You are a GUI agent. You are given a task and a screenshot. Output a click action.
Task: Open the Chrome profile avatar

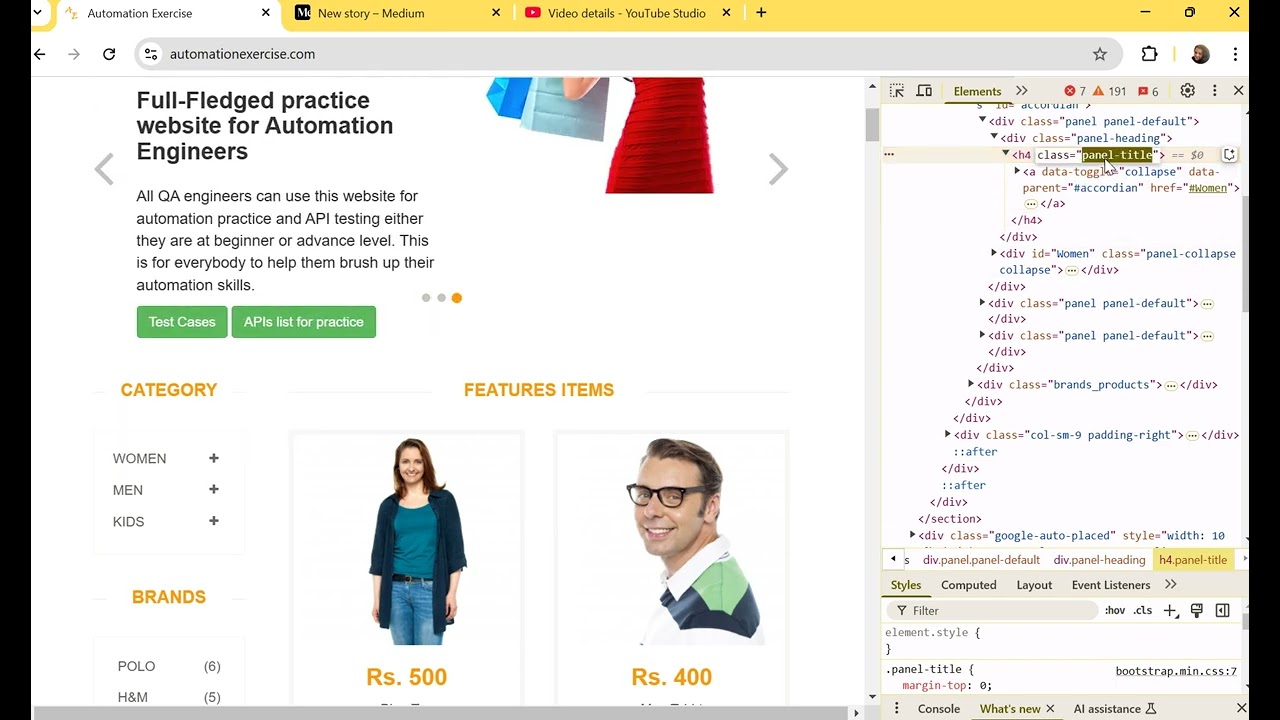tap(1200, 54)
